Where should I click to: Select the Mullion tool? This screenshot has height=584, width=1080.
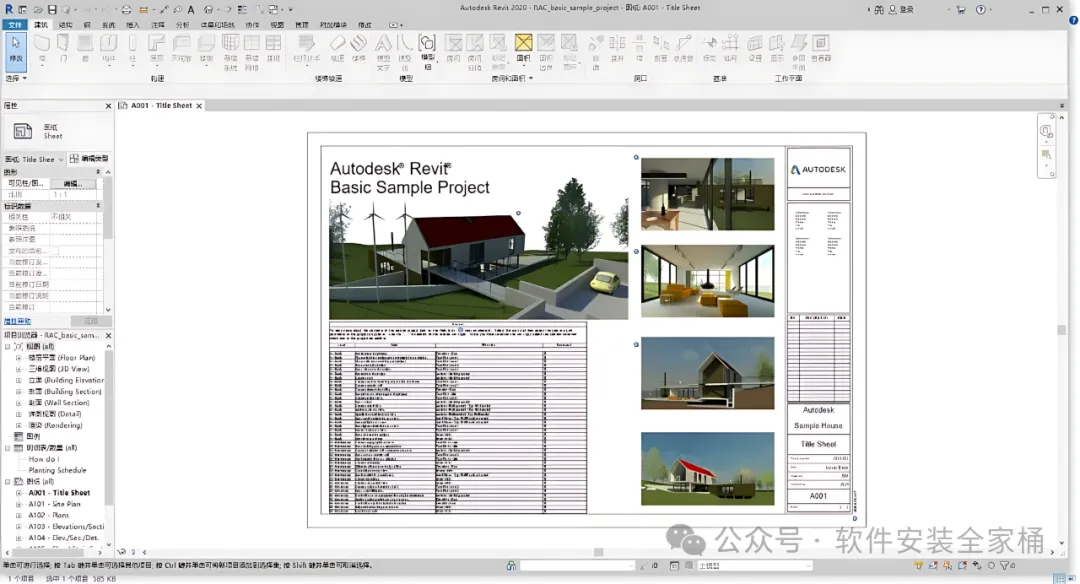coord(273,48)
